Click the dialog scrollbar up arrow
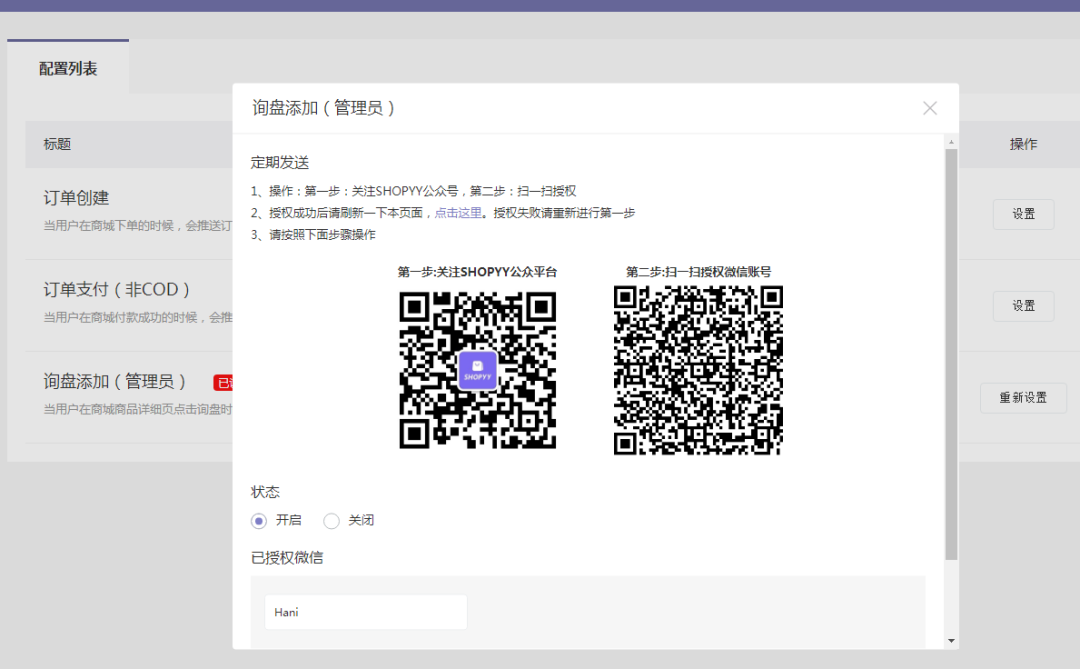 coord(951,142)
